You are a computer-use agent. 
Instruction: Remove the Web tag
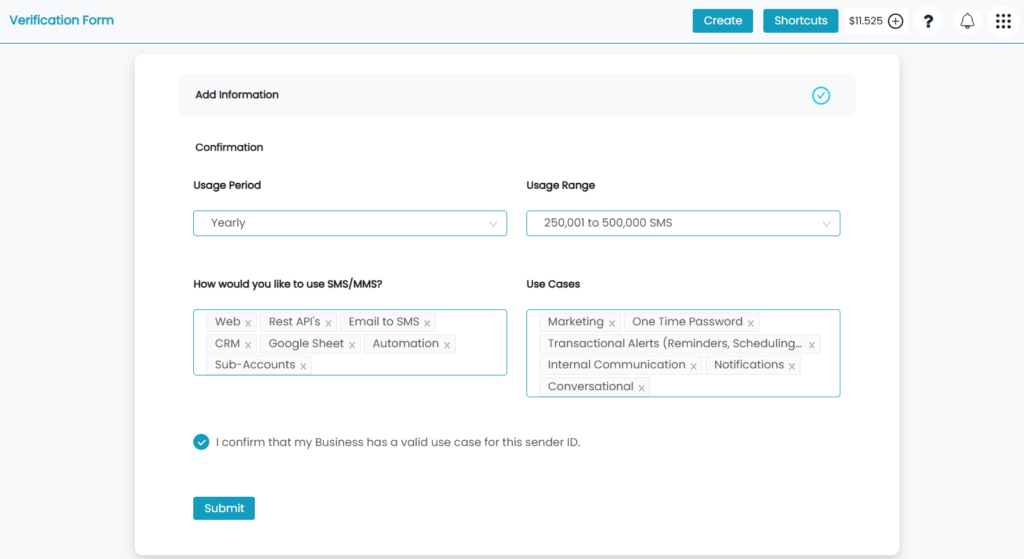tap(248, 323)
